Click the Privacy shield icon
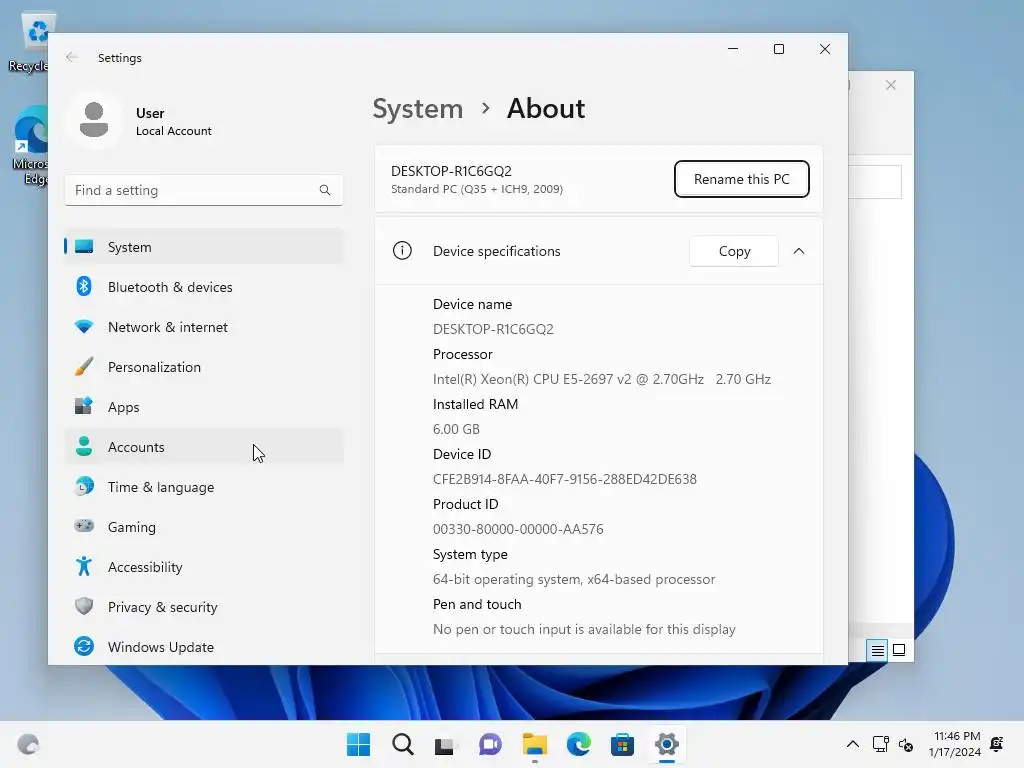Screen dimensions: 1024x768 coord(84,606)
